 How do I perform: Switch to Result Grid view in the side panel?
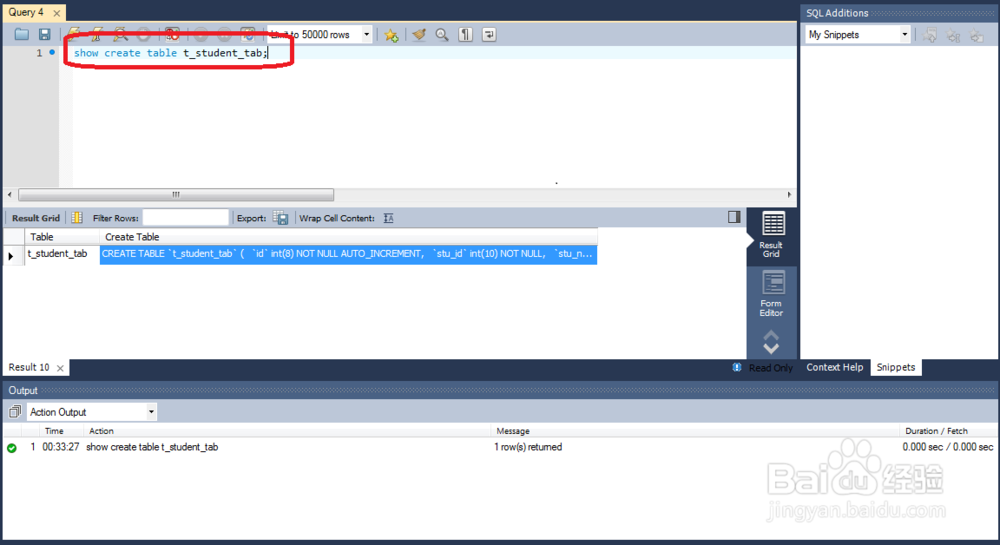click(x=771, y=235)
